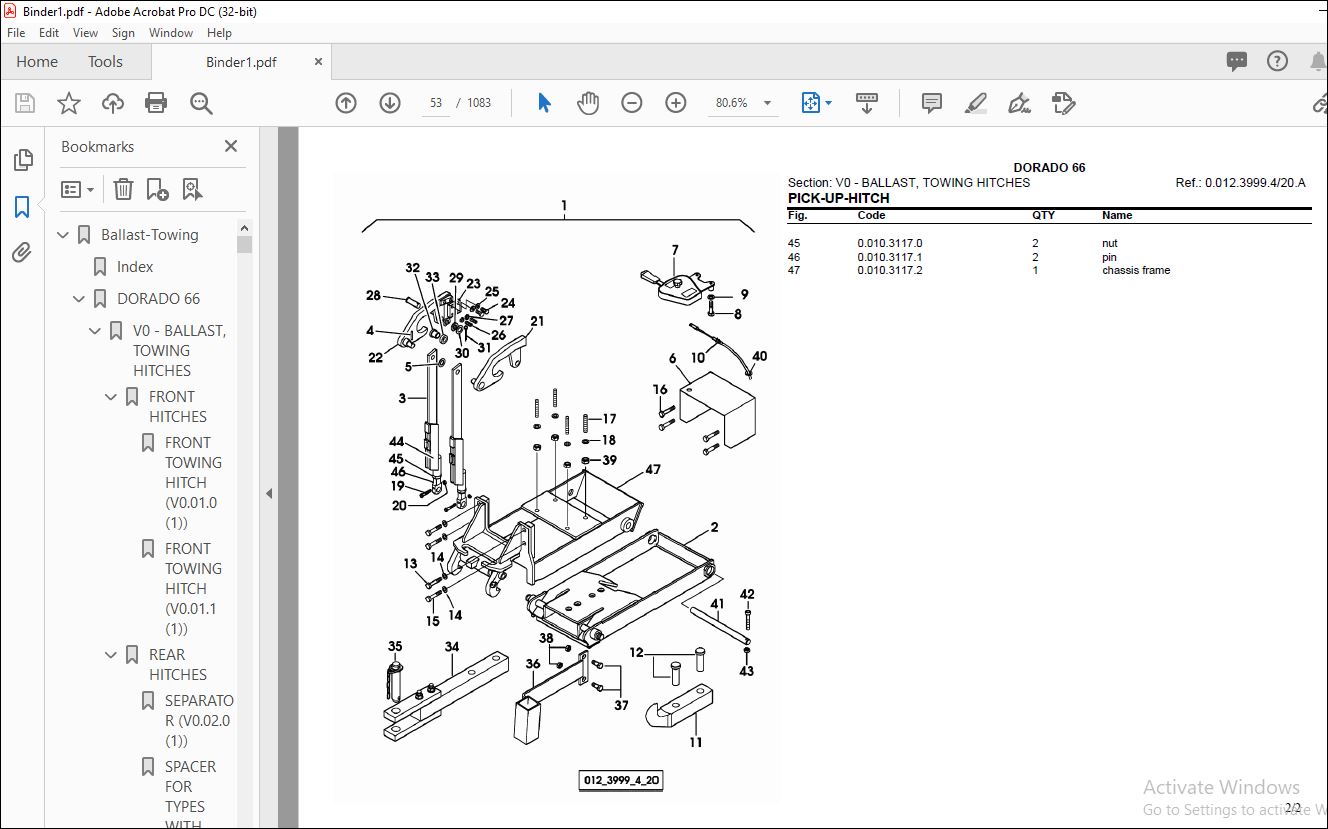Open SPACER FOR TYPES bookmark
The height and width of the screenshot is (829, 1328).
pos(190,796)
